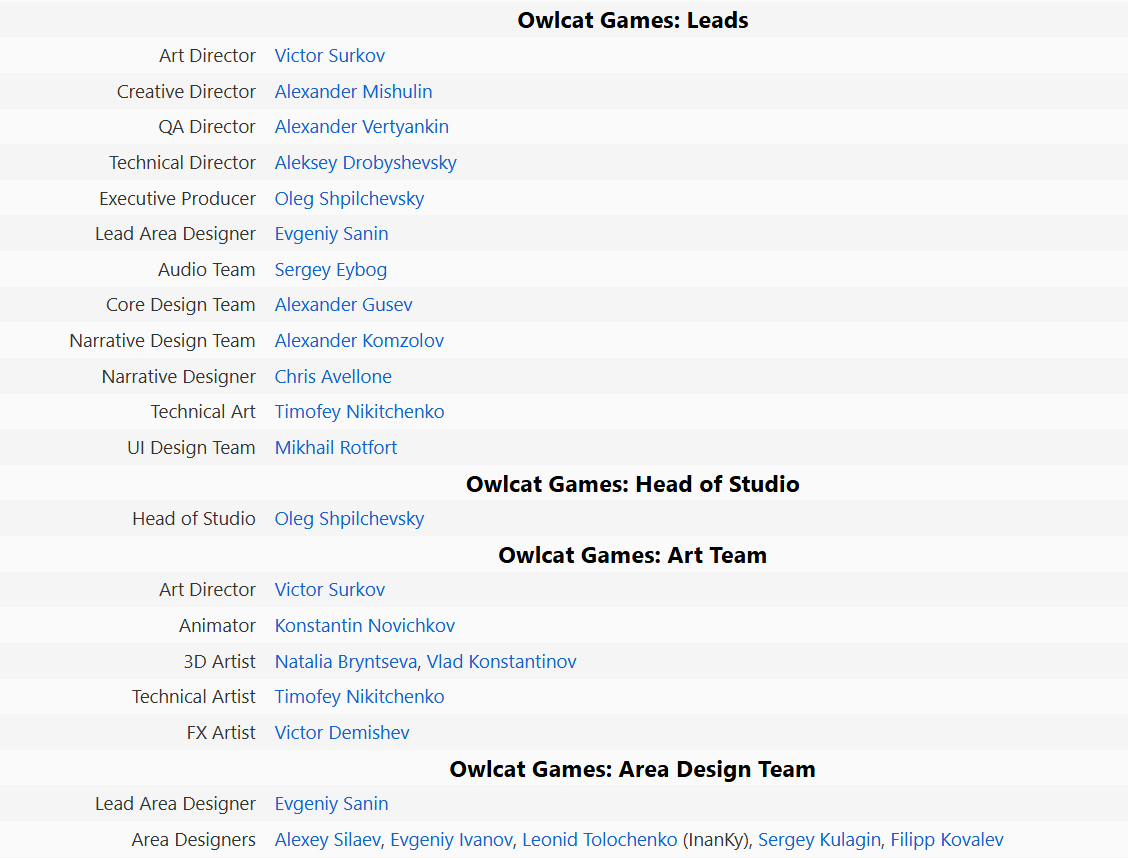
Task: Click the "Technical Director" role label
Action: (183, 163)
